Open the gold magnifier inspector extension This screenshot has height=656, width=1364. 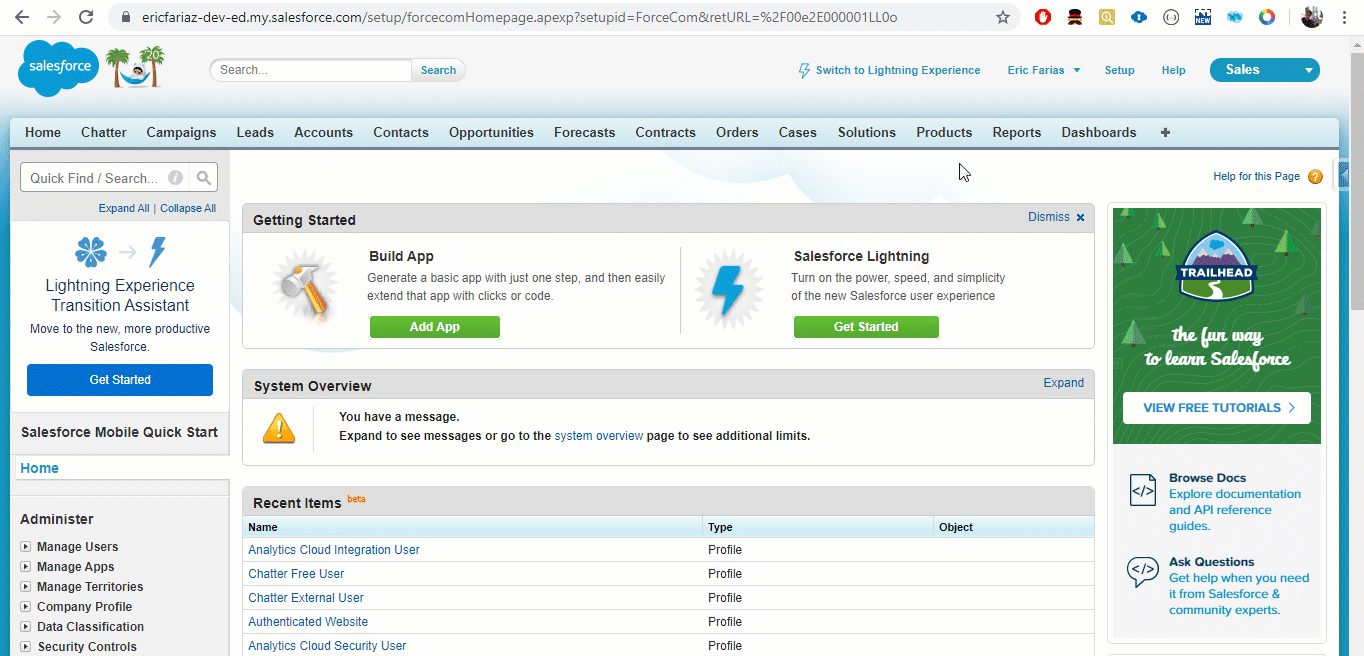point(1107,17)
